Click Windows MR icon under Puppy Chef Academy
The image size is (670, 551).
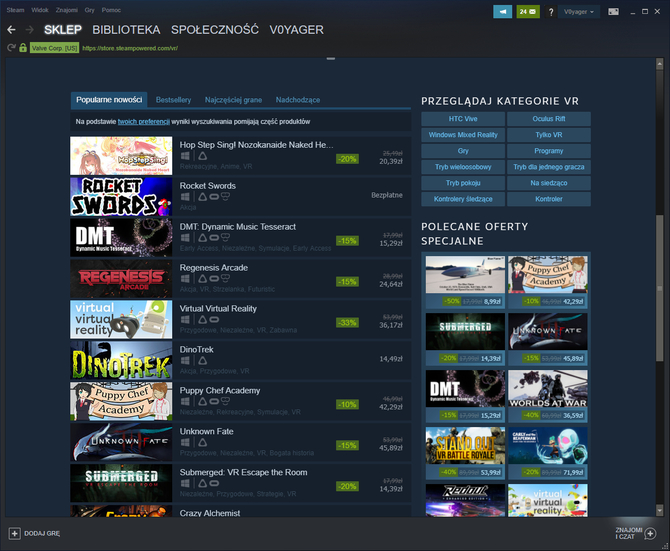pyautogui.click(x=225, y=402)
